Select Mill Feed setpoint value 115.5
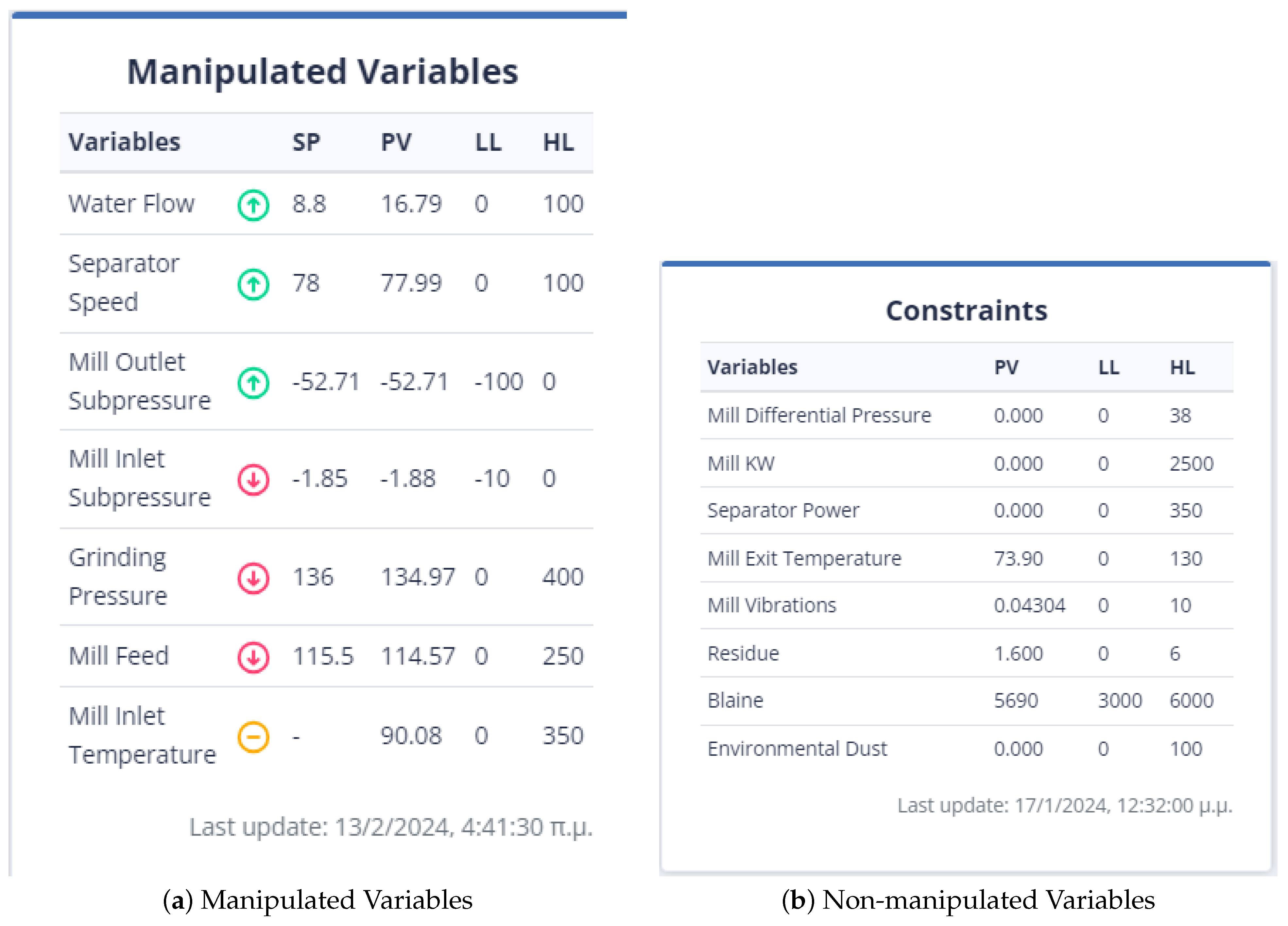The width and height of the screenshot is (1288, 926). tap(322, 656)
